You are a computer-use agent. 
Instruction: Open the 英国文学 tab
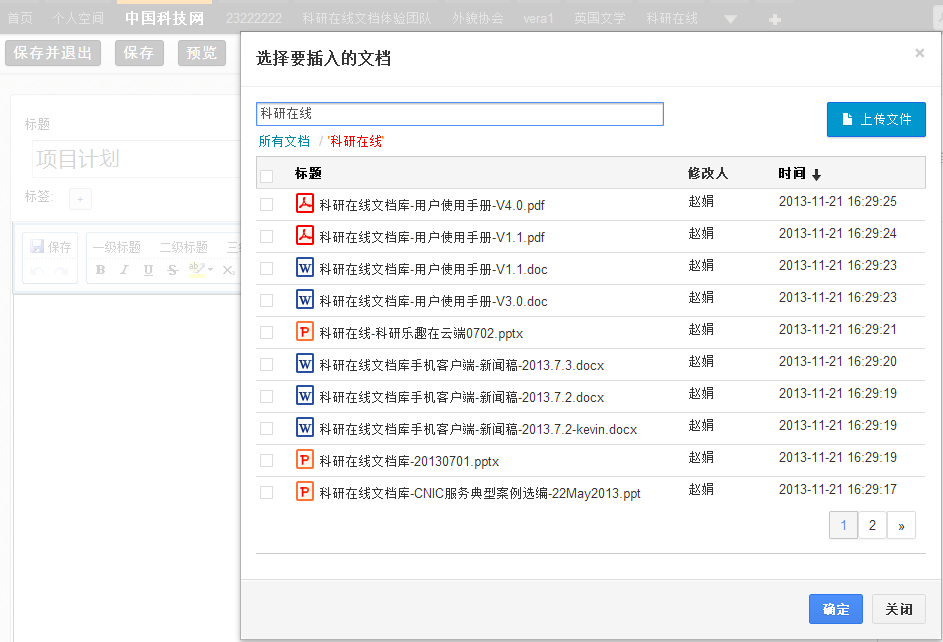pos(600,18)
